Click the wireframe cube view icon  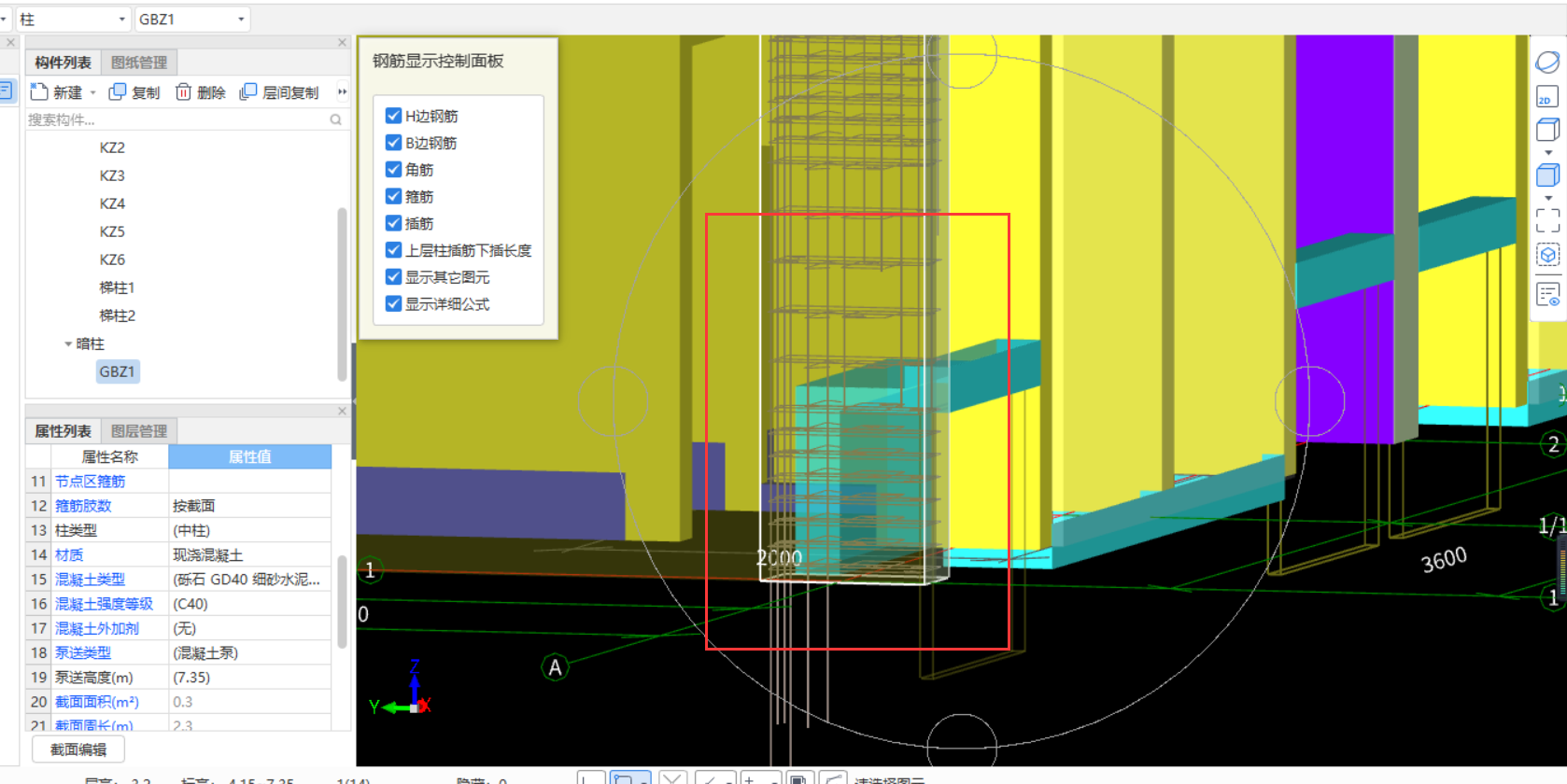point(1547,130)
